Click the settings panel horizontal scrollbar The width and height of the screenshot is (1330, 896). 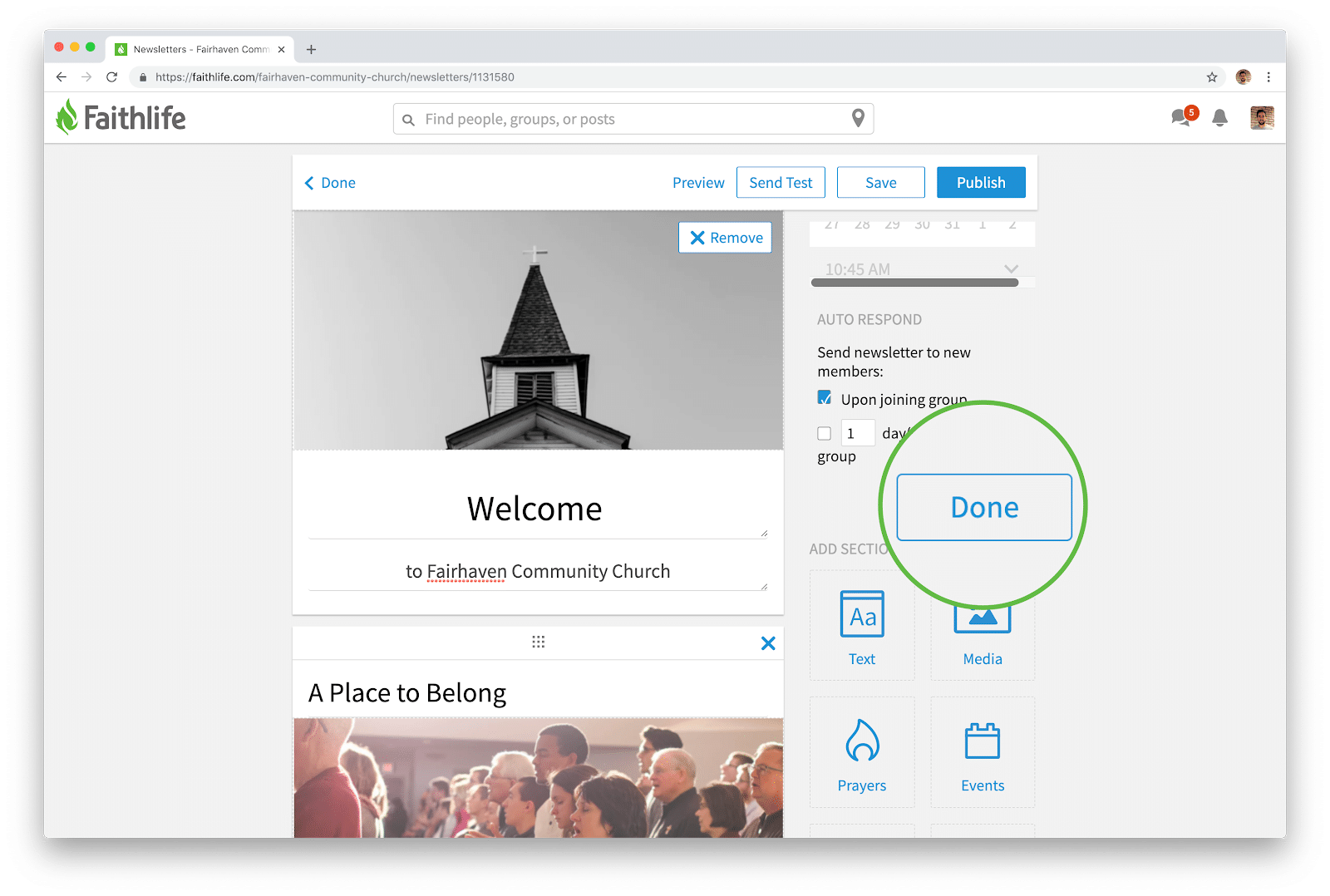[914, 283]
